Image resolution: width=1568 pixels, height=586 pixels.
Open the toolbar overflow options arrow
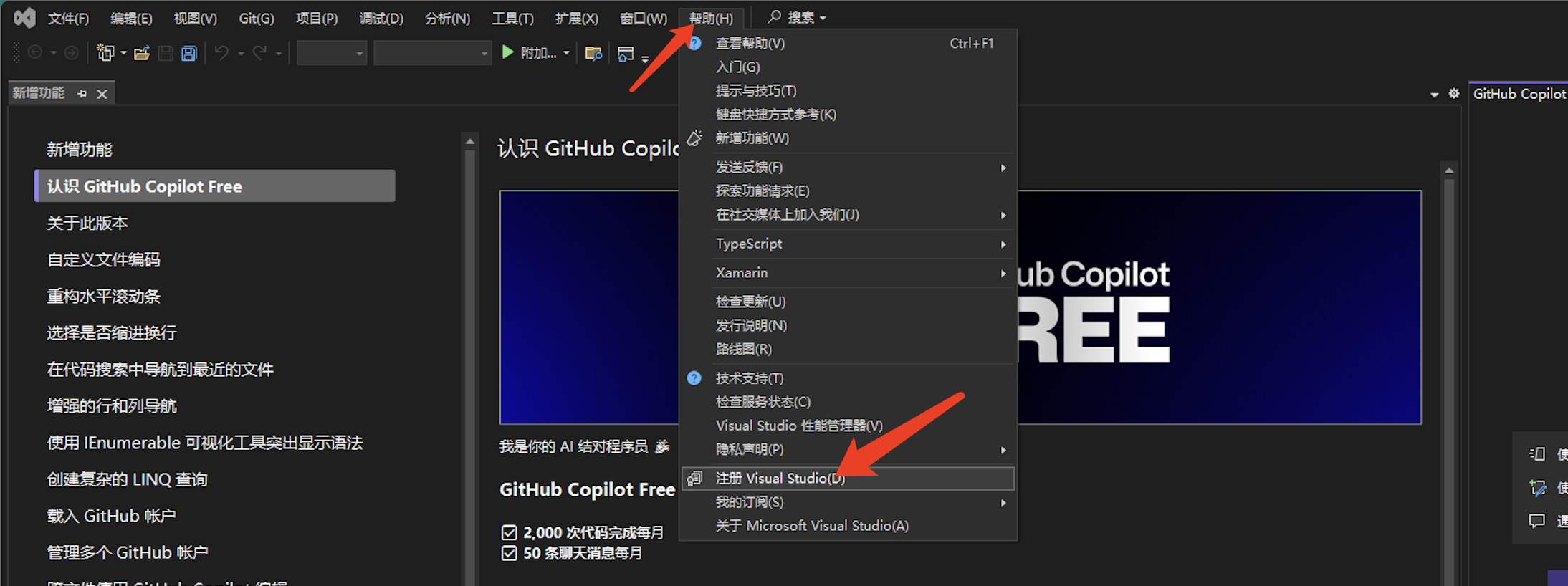pyautogui.click(x=645, y=59)
